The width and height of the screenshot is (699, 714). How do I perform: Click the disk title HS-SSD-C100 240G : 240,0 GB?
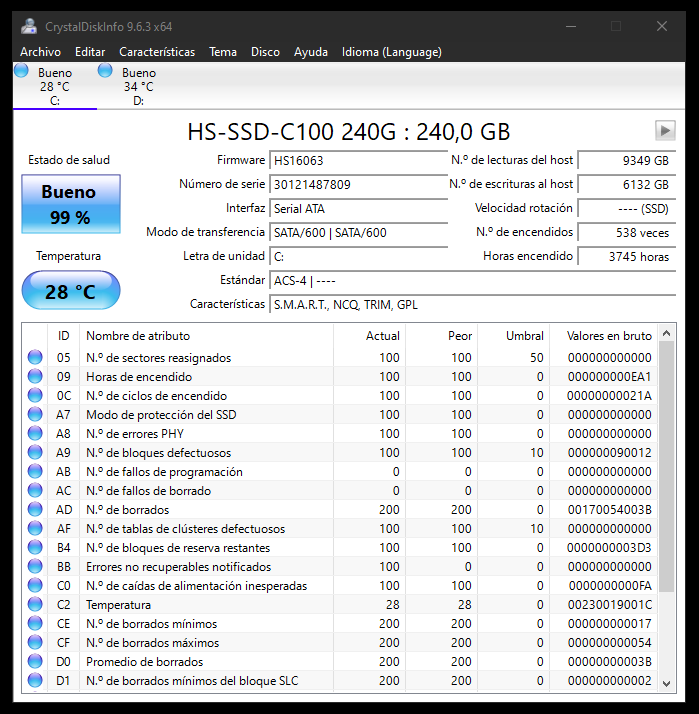[x=348, y=132]
